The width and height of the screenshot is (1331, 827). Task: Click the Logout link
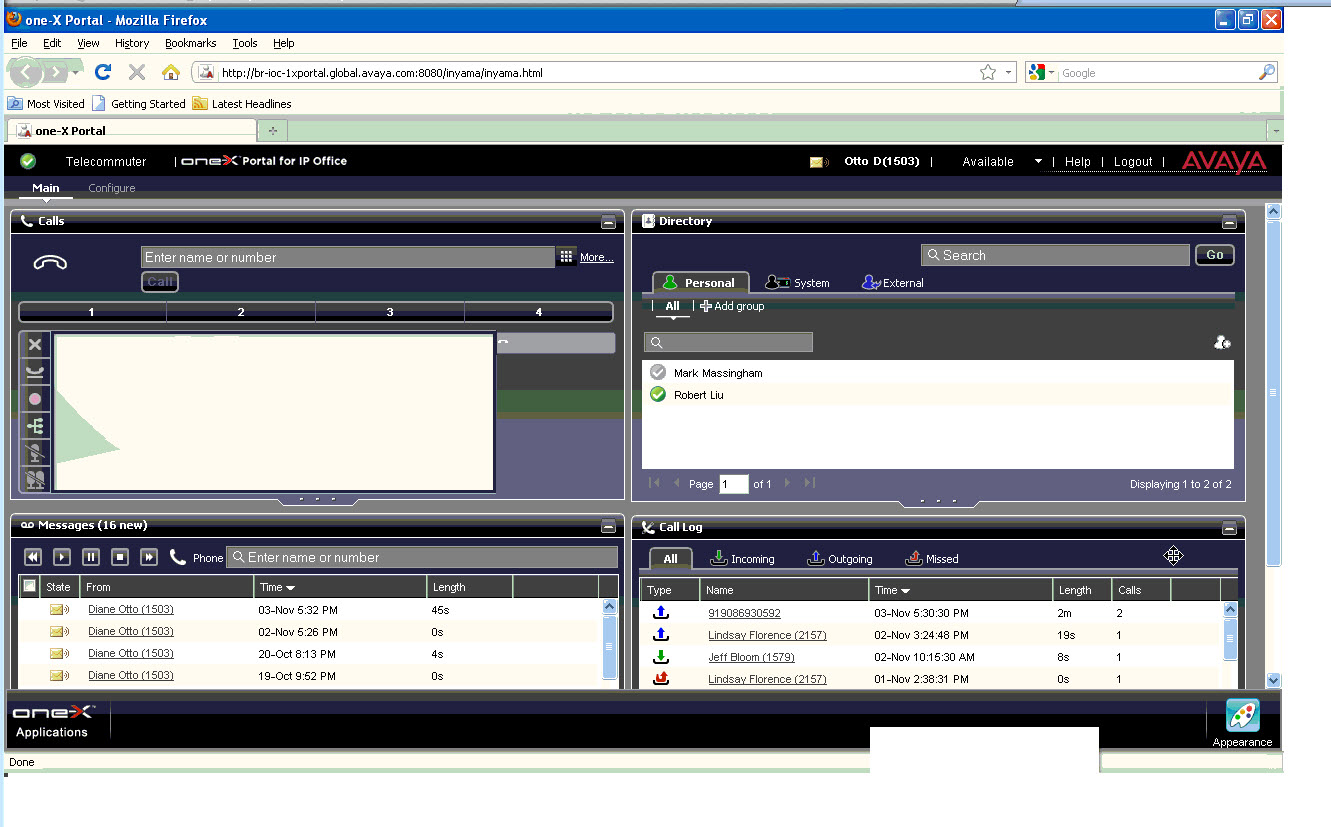pos(1133,162)
